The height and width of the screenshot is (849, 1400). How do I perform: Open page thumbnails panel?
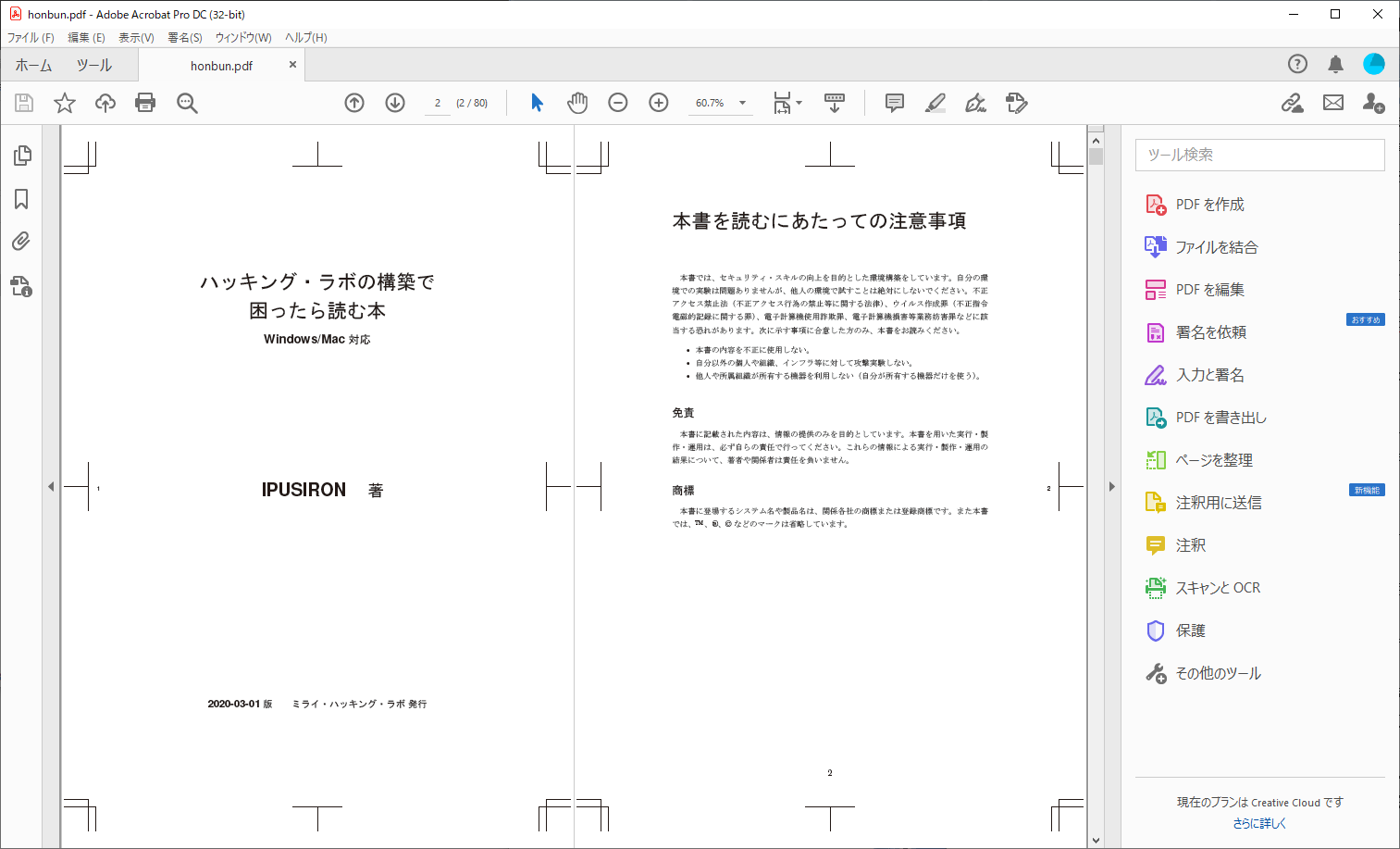(x=22, y=156)
